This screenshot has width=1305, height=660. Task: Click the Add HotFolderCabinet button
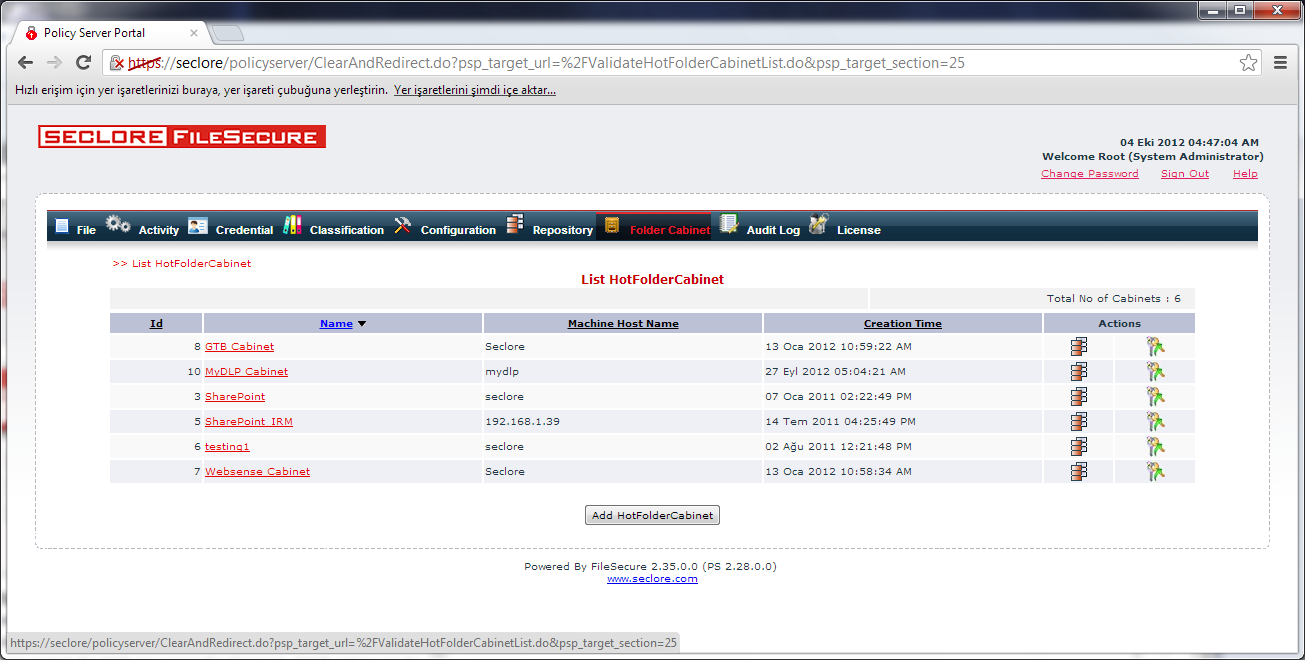coord(652,516)
